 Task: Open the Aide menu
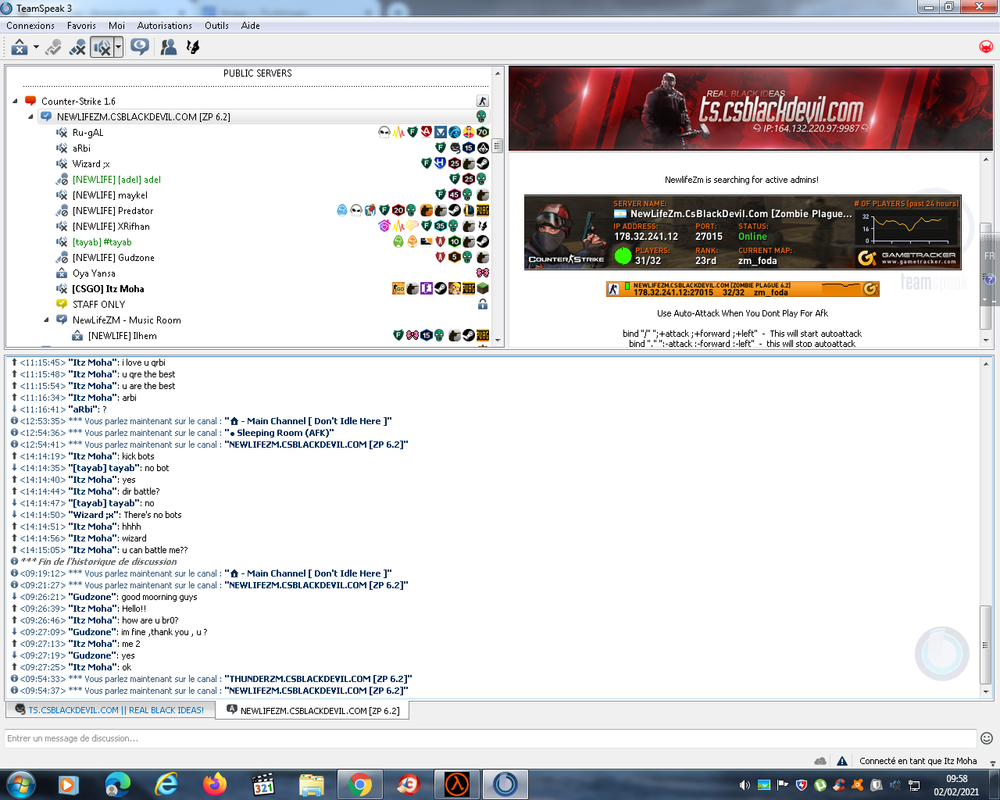point(251,26)
